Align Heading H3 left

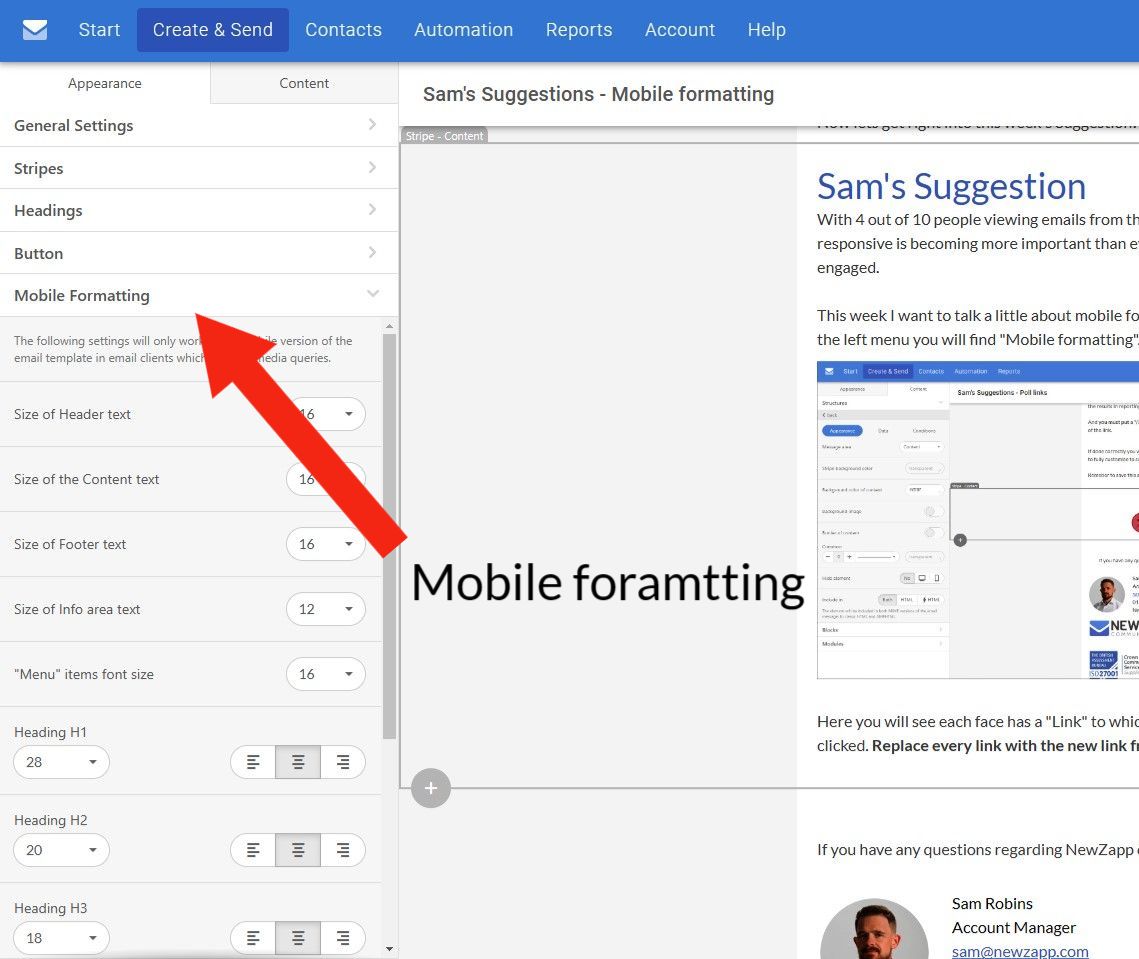(254, 938)
